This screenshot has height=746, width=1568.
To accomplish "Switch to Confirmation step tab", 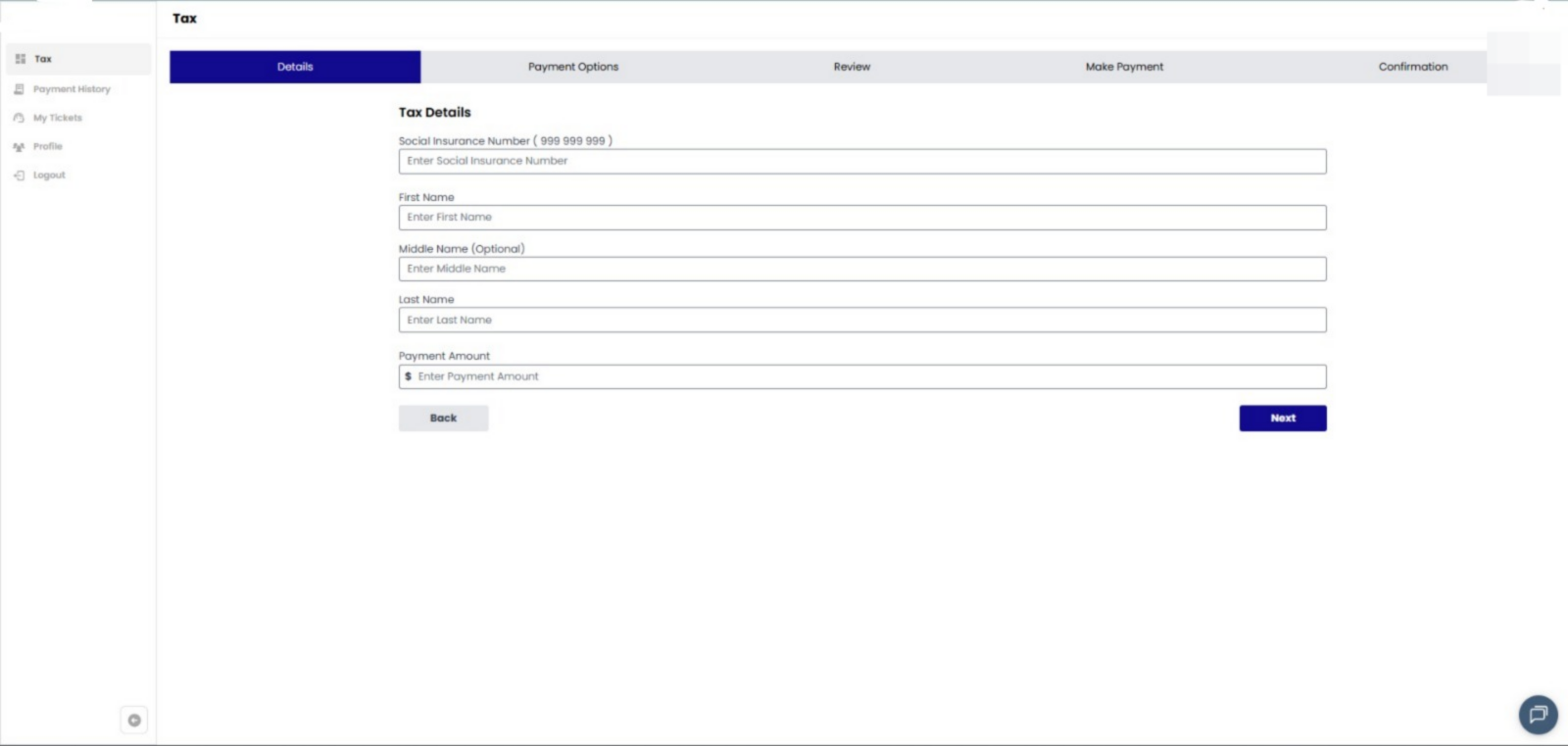I will coord(1412,67).
